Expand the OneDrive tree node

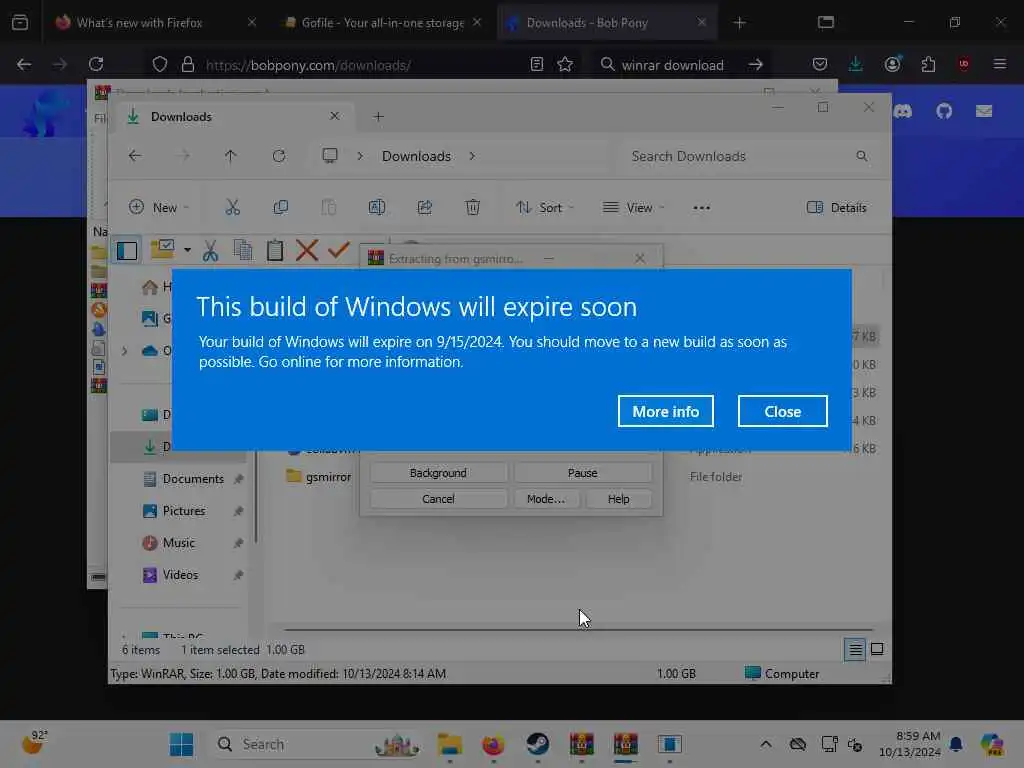tap(124, 351)
